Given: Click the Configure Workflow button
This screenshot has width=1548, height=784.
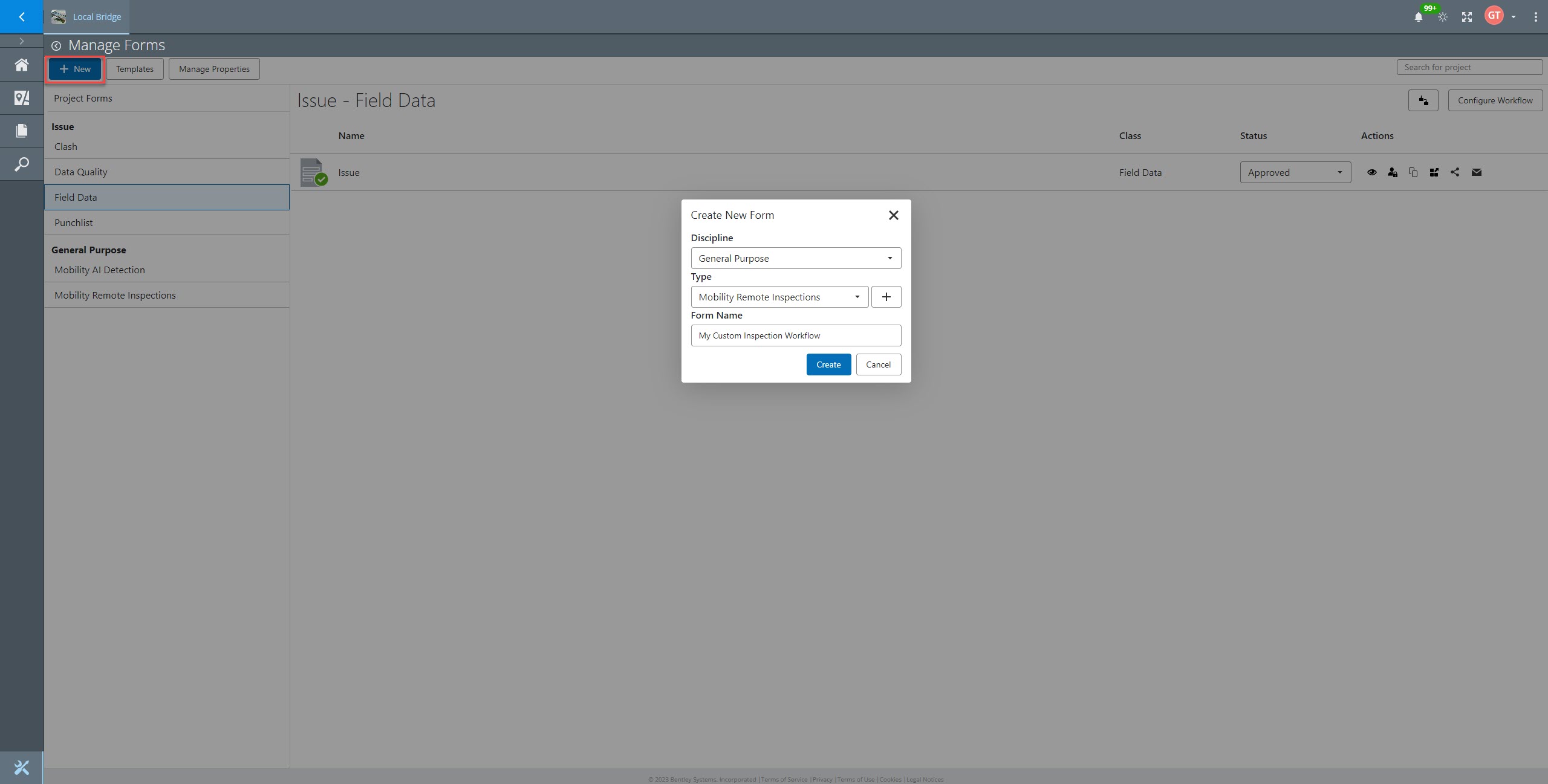Looking at the screenshot, I should click(x=1495, y=100).
